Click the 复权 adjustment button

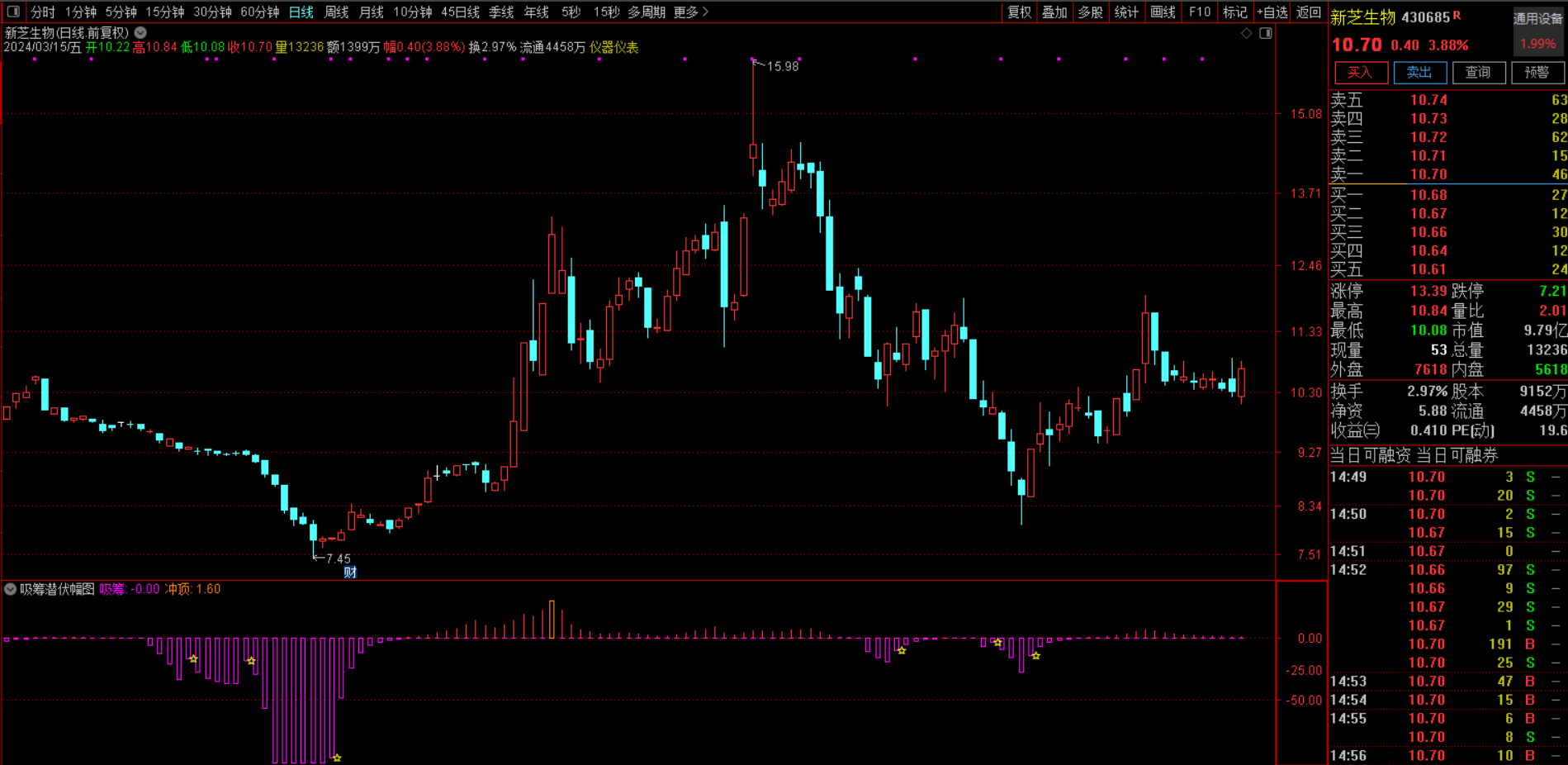[x=1020, y=12]
